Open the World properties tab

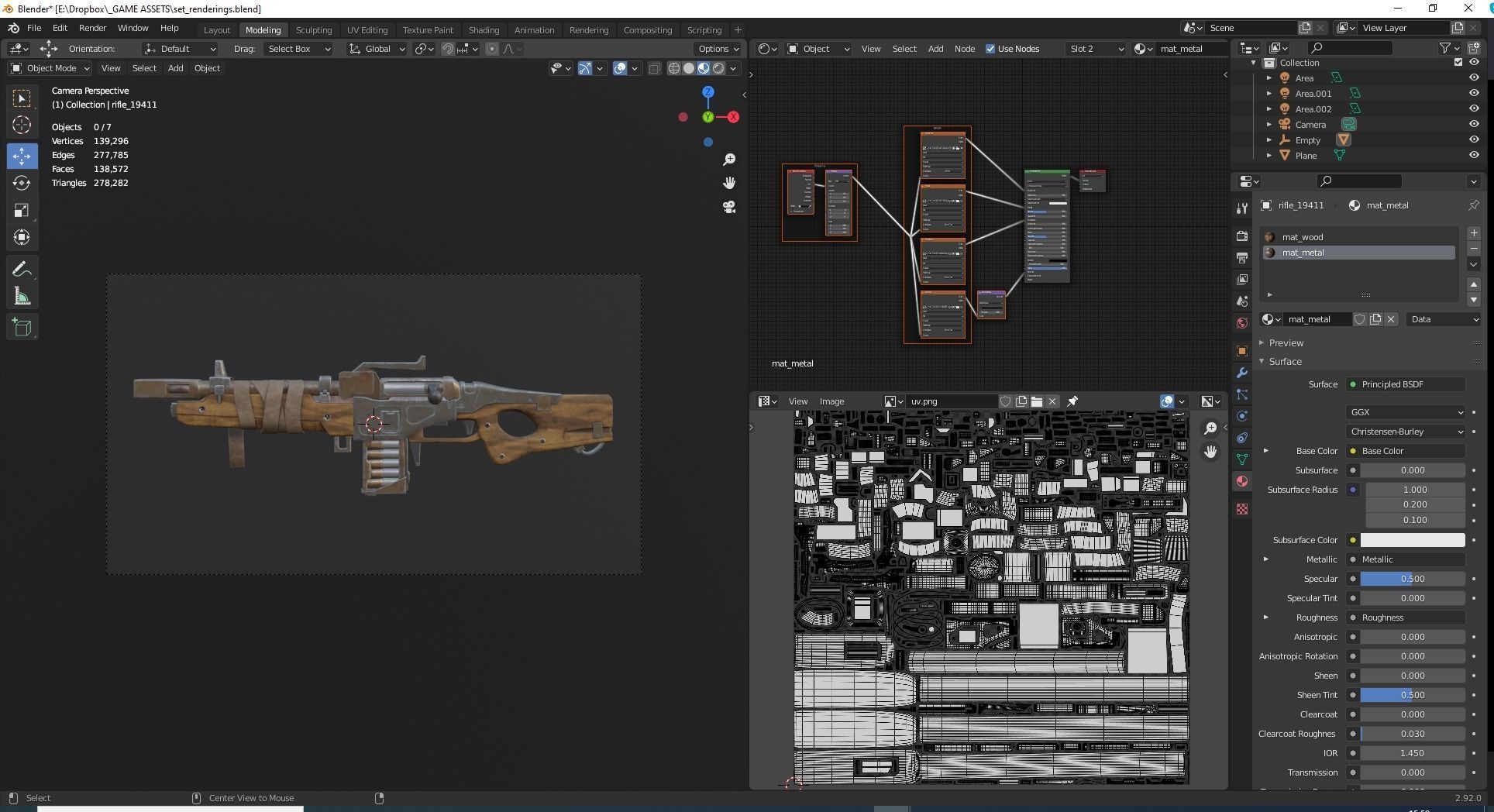1242,323
